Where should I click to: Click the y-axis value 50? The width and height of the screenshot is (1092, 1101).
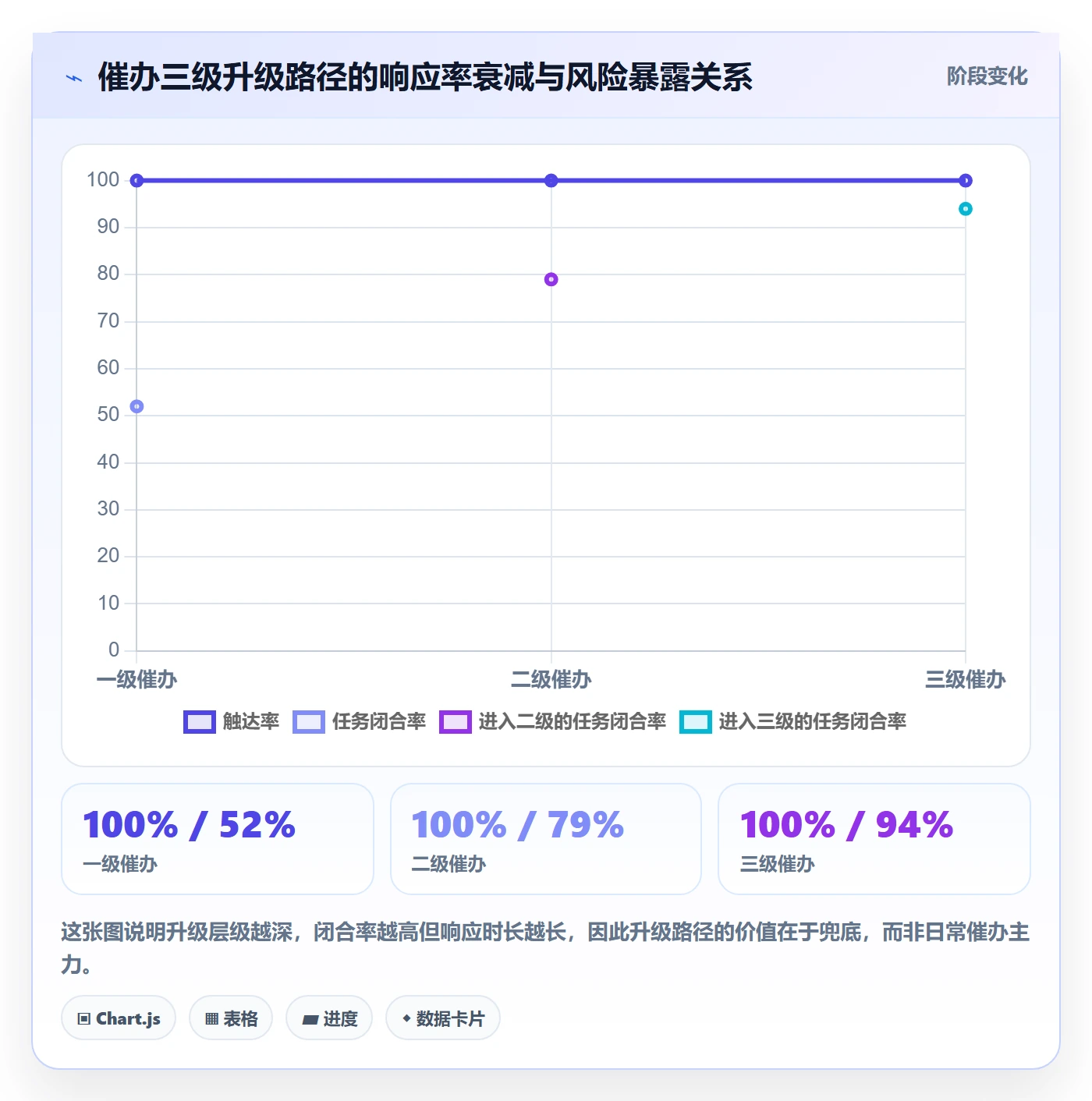click(x=108, y=415)
